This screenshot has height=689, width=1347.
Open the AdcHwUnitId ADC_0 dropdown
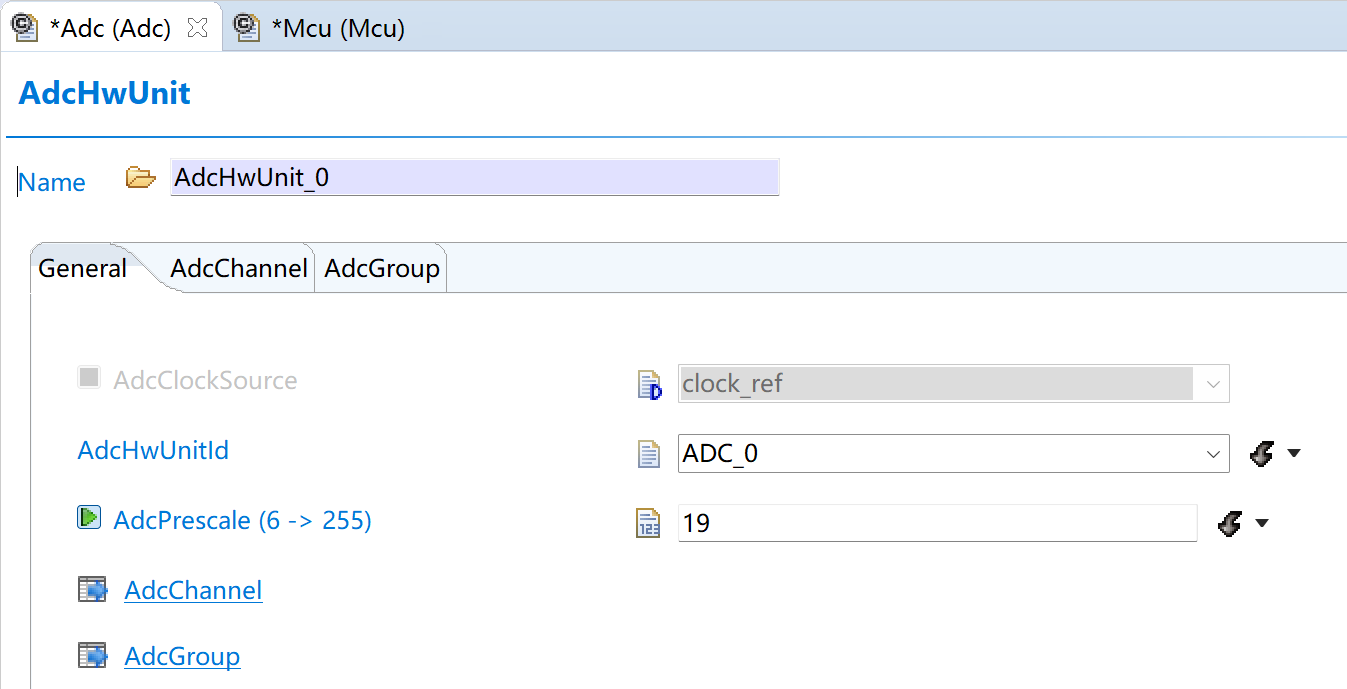pyautogui.click(x=1212, y=453)
